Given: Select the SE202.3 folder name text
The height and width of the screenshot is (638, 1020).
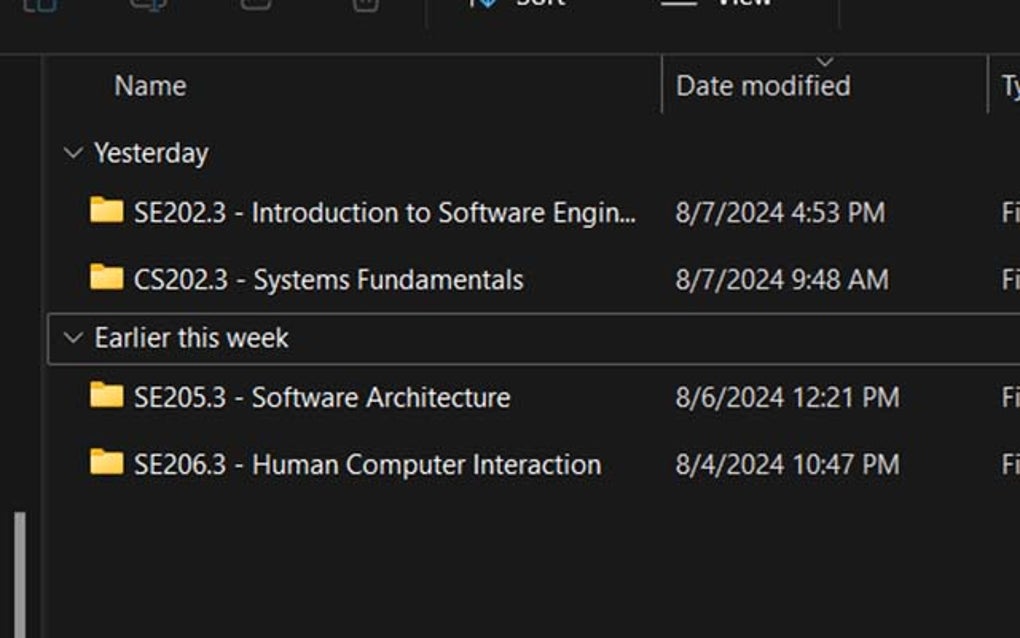Looking at the screenshot, I should coord(384,212).
